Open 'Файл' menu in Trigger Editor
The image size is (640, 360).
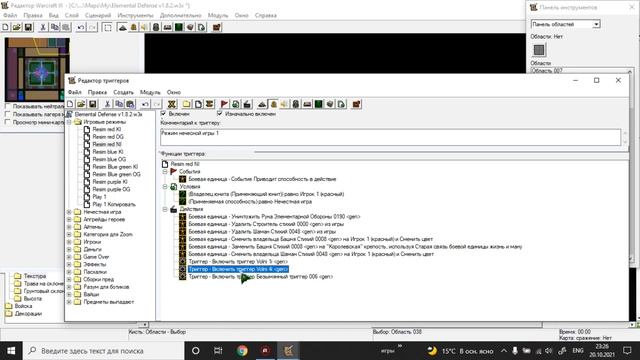(74, 92)
